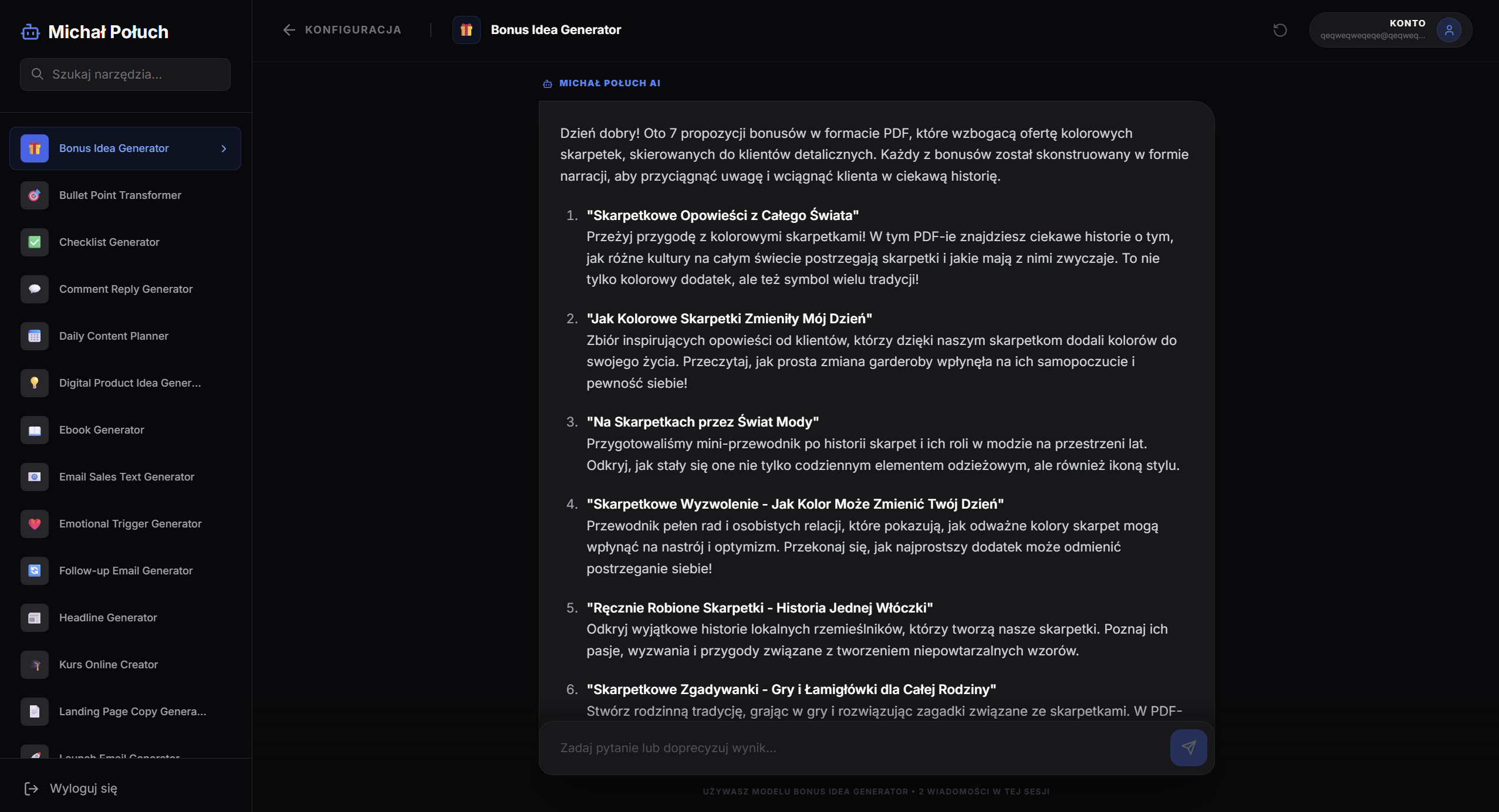1499x812 pixels.
Task: Select Email Sales Text Generator
Action: click(125, 477)
